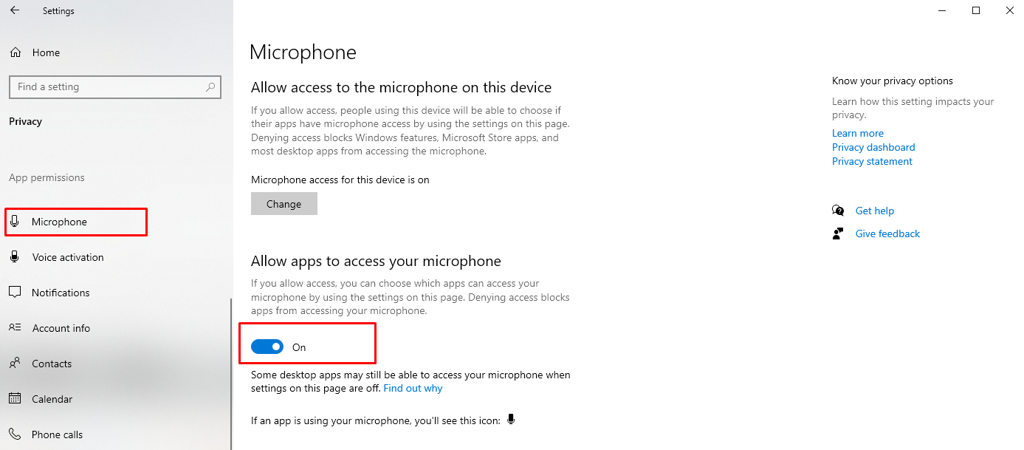Screen dimensions: 1024x450
Task: Click the Find a setting search field
Action: pyautogui.click(x=116, y=86)
